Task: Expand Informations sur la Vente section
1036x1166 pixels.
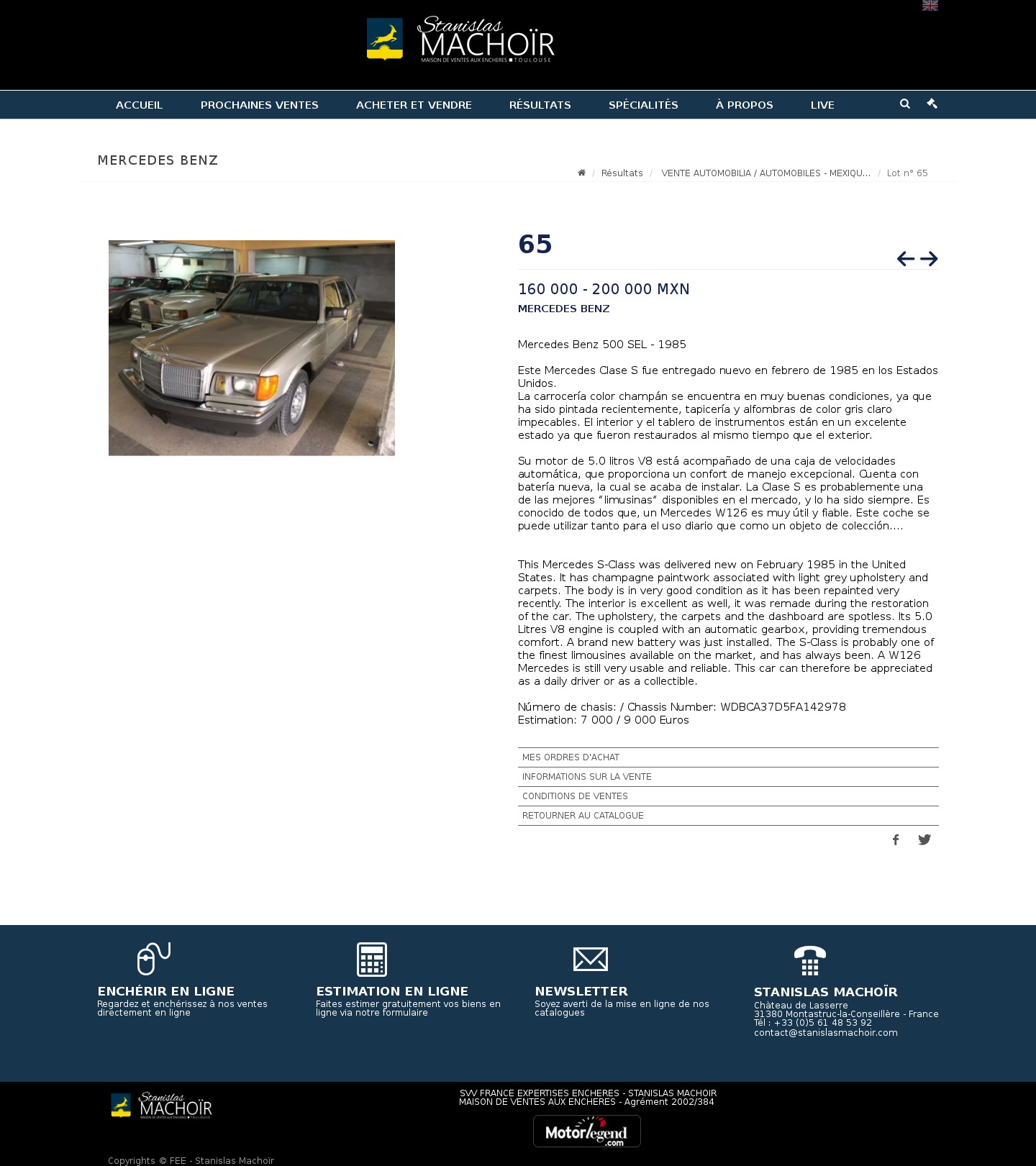Action: click(728, 777)
